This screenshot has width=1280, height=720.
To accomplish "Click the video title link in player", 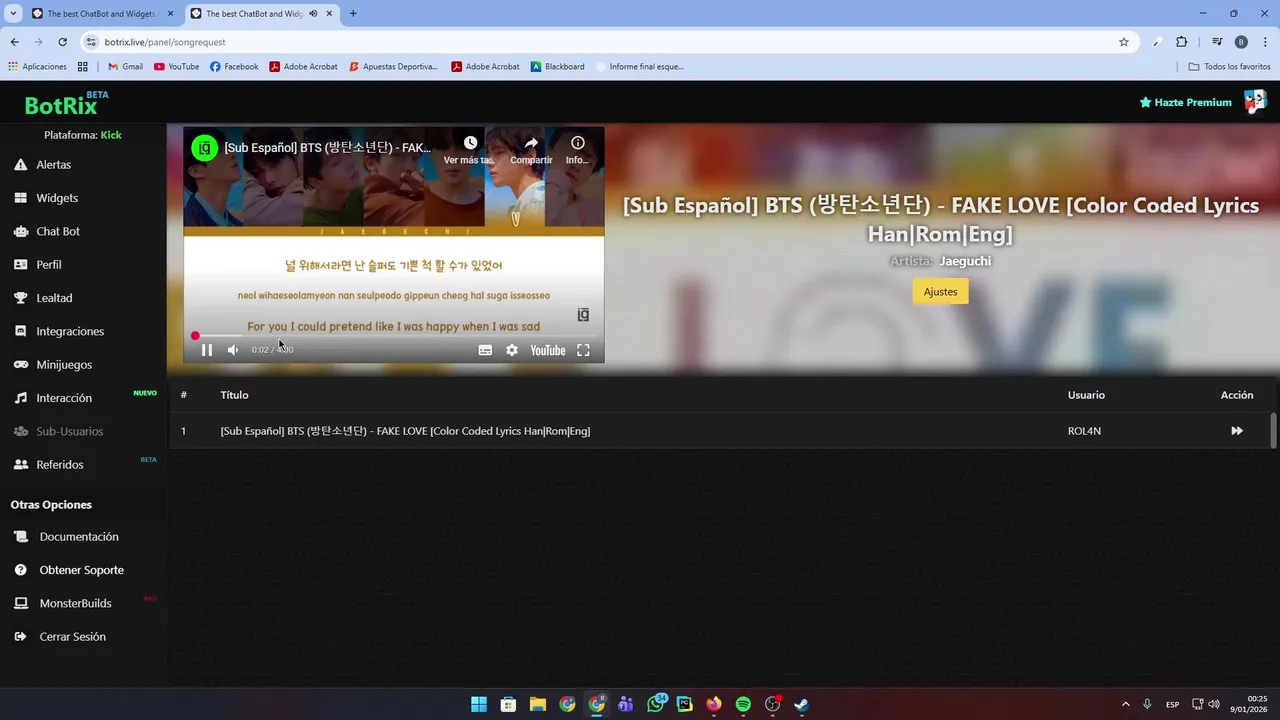I will (328, 148).
